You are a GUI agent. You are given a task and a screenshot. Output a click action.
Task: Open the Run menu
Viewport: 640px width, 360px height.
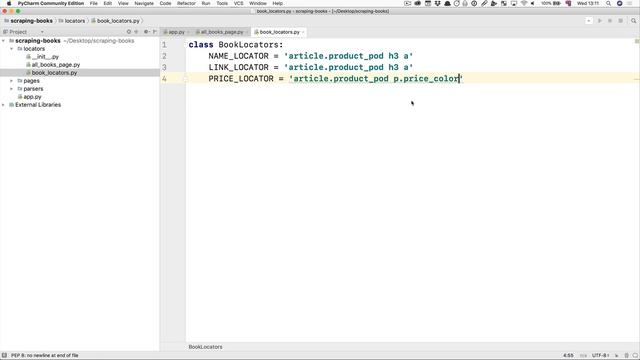click(x=206, y=3)
